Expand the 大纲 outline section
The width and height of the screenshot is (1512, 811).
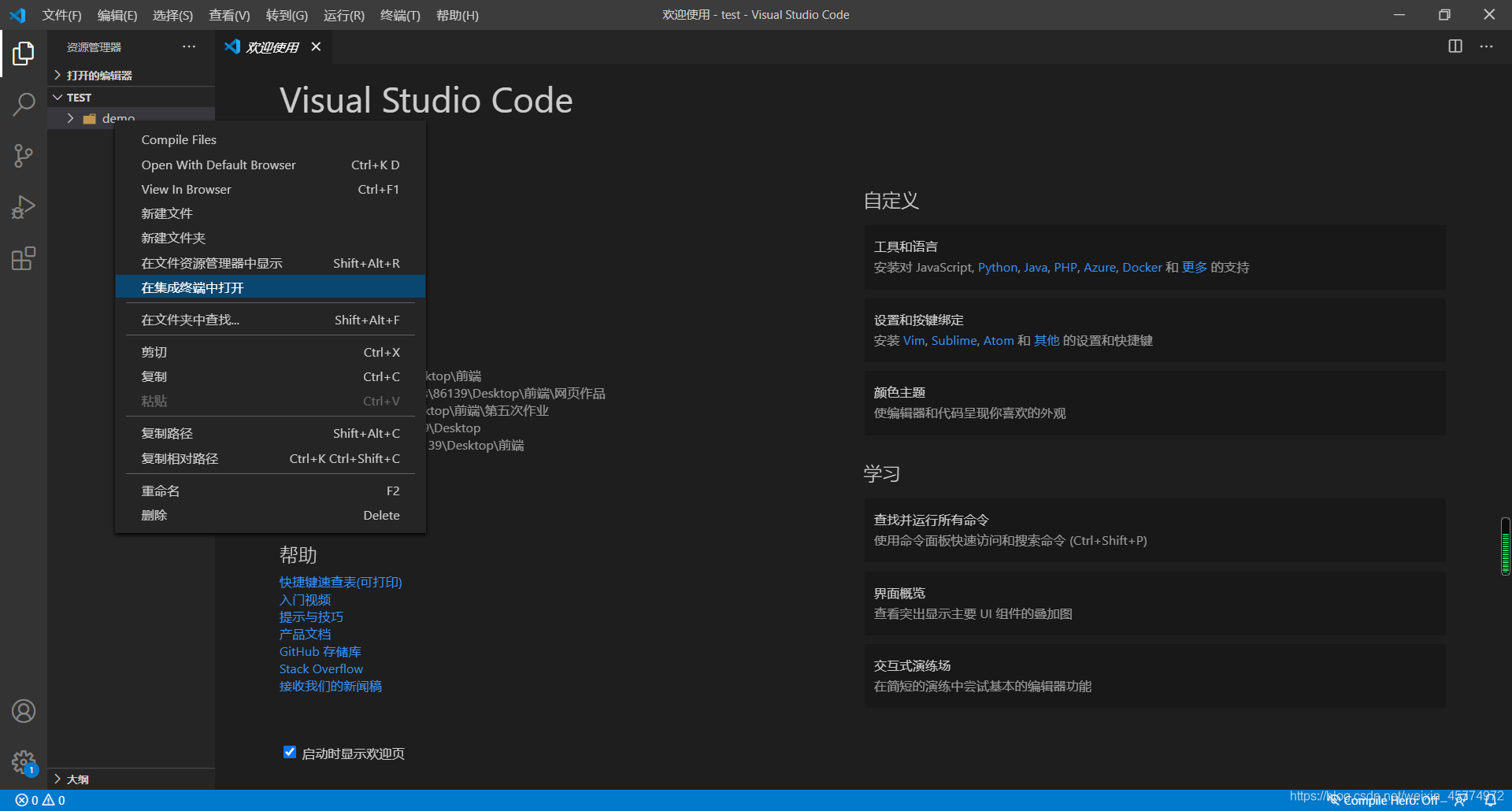pyautogui.click(x=131, y=779)
